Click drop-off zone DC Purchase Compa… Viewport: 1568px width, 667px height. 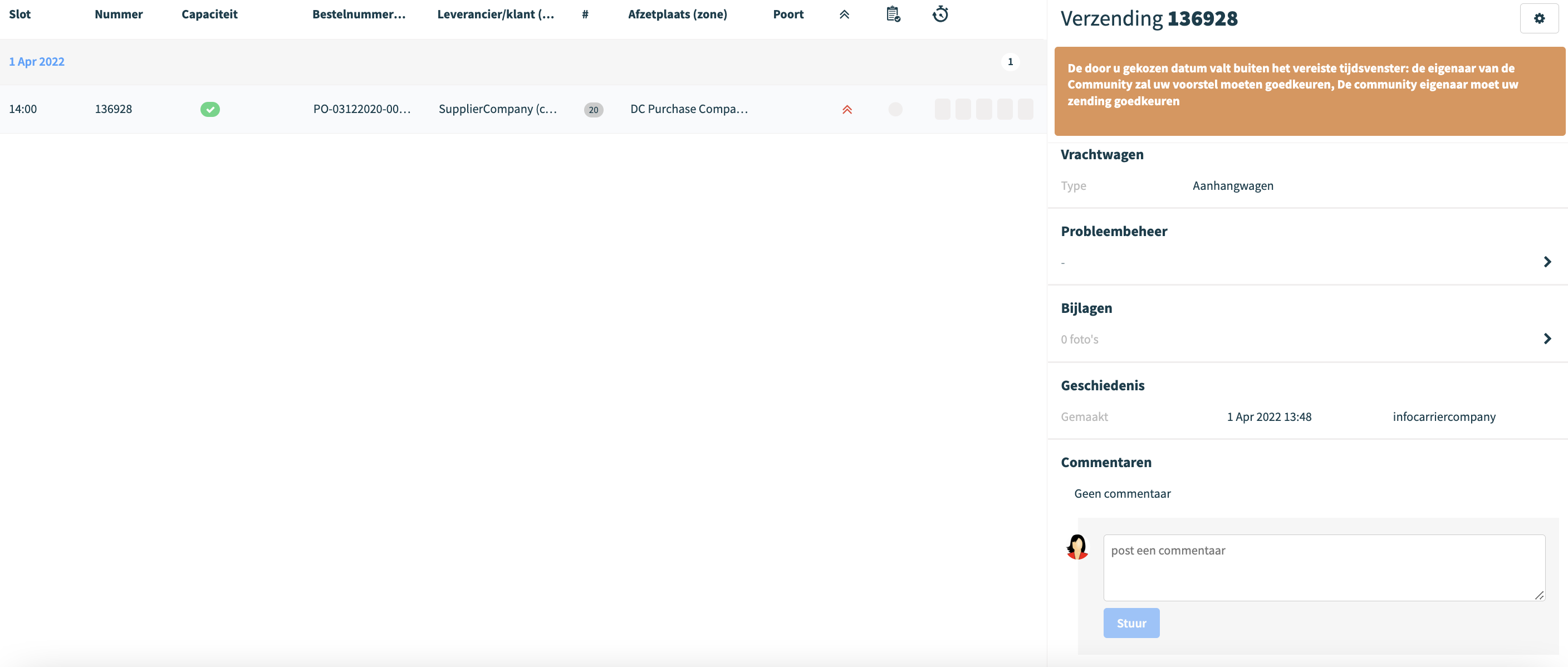pos(689,110)
